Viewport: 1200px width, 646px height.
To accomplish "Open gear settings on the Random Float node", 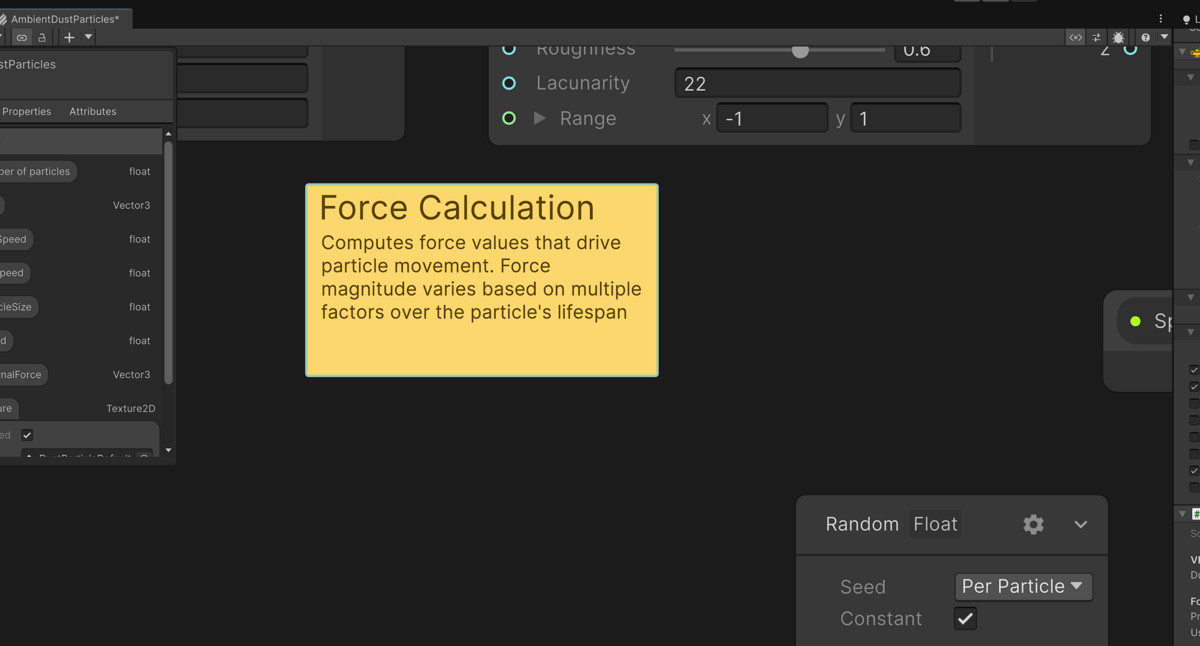I will [x=1033, y=524].
